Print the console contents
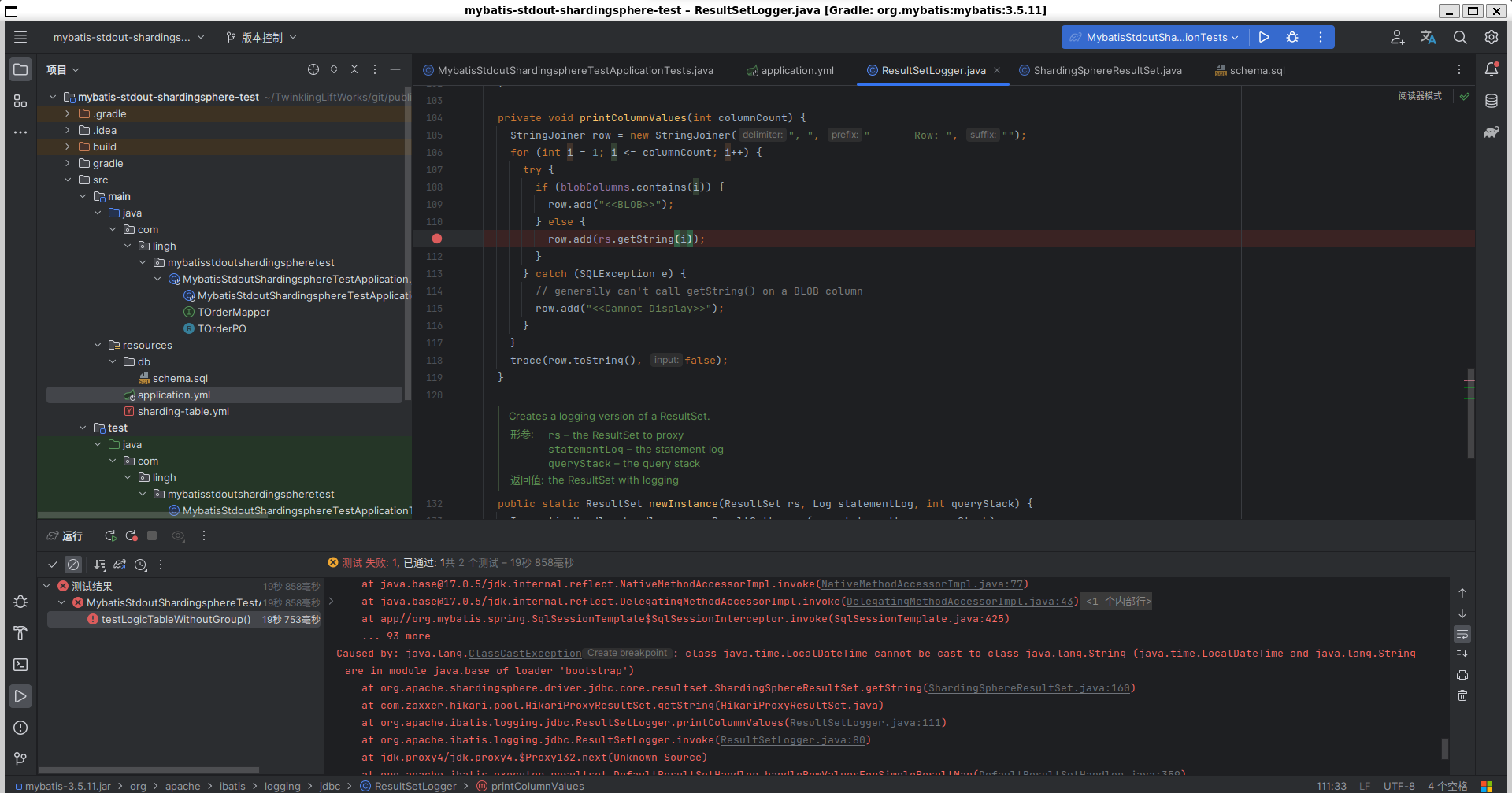This screenshot has height=793, width=1512. pos(1462,675)
